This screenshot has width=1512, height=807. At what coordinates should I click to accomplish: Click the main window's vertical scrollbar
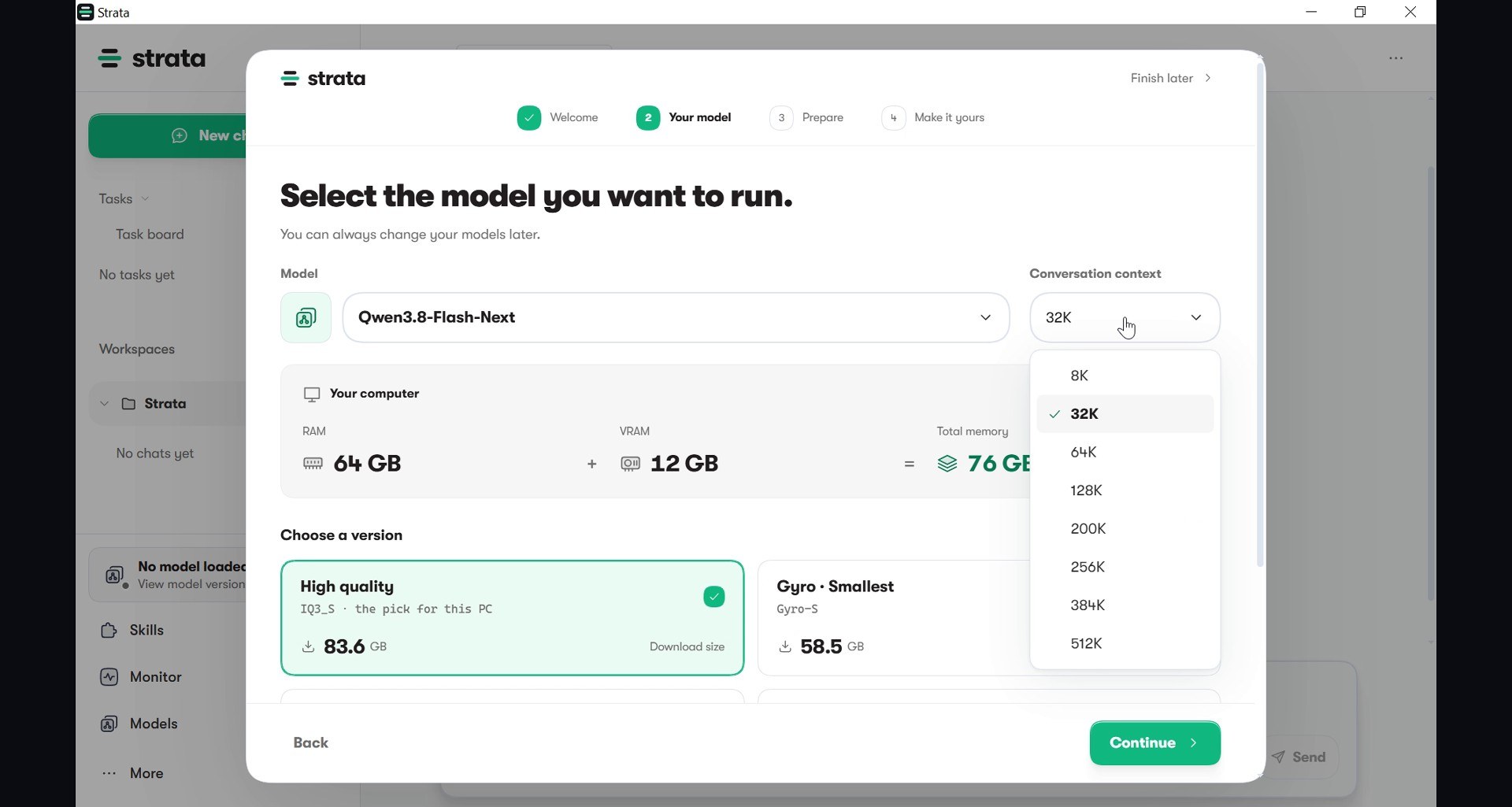click(x=1431, y=383)
